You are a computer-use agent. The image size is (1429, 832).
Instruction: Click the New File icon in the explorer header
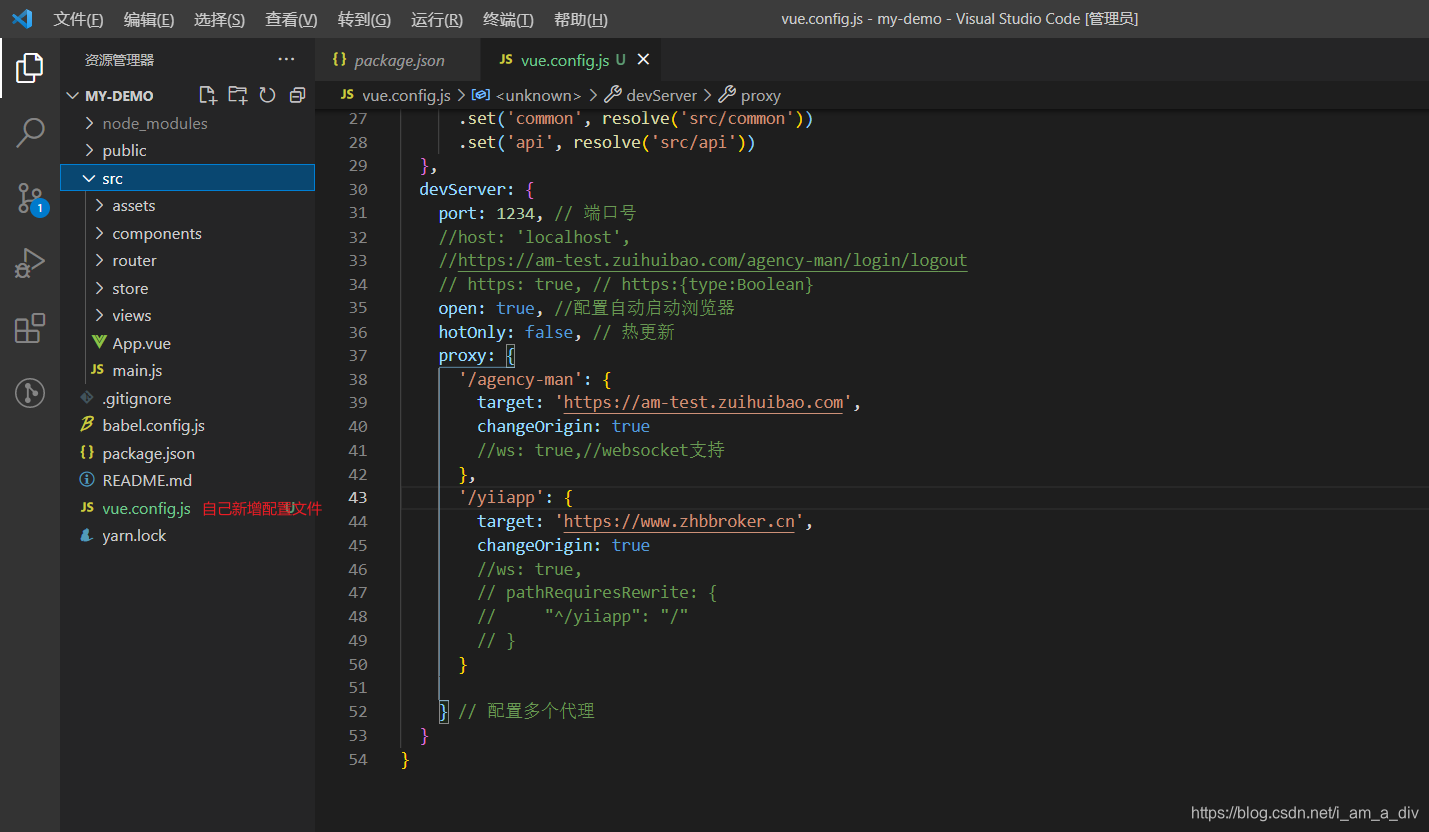click(x=208, y=95)
